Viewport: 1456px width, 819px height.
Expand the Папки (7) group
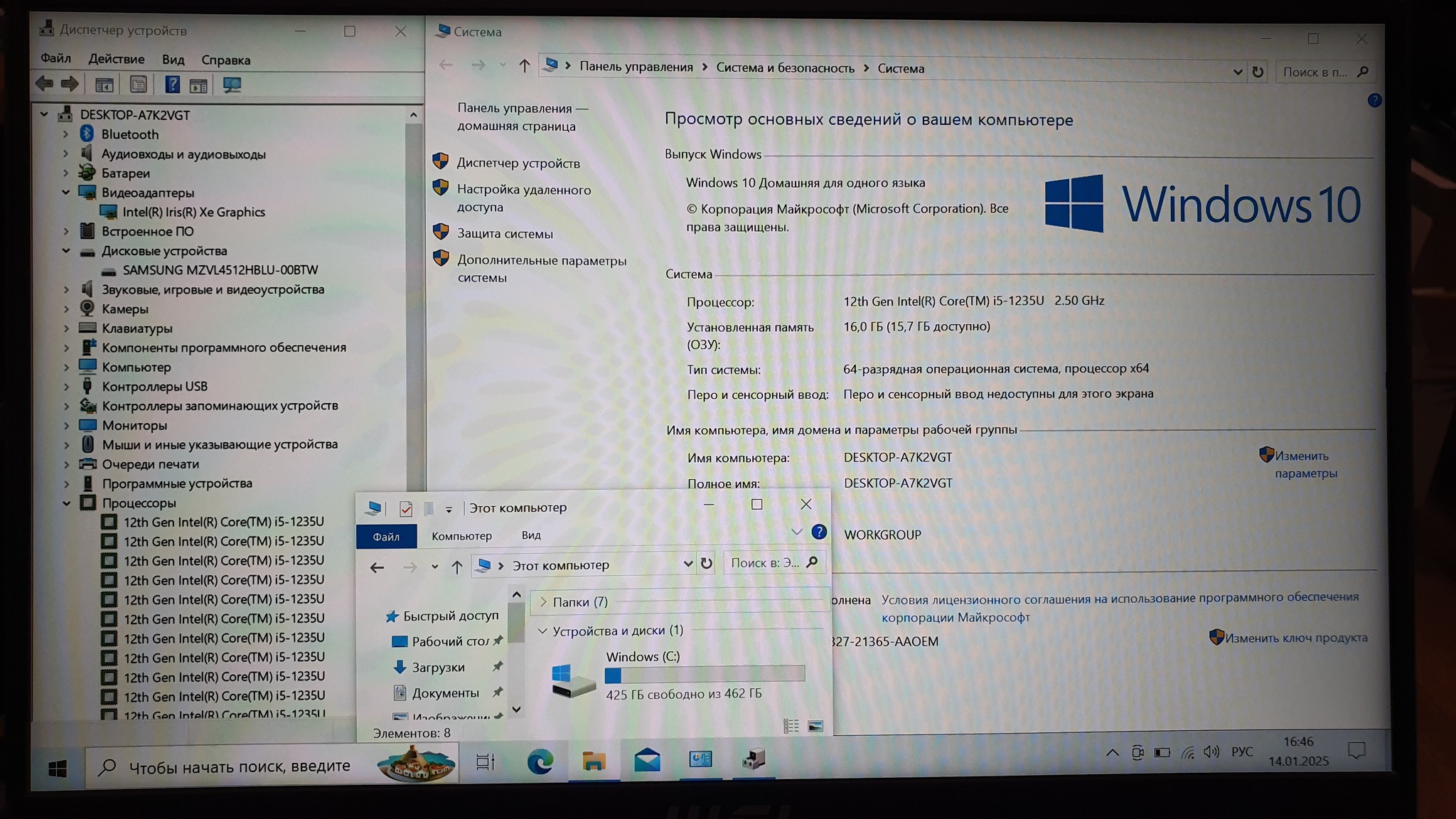544,601
